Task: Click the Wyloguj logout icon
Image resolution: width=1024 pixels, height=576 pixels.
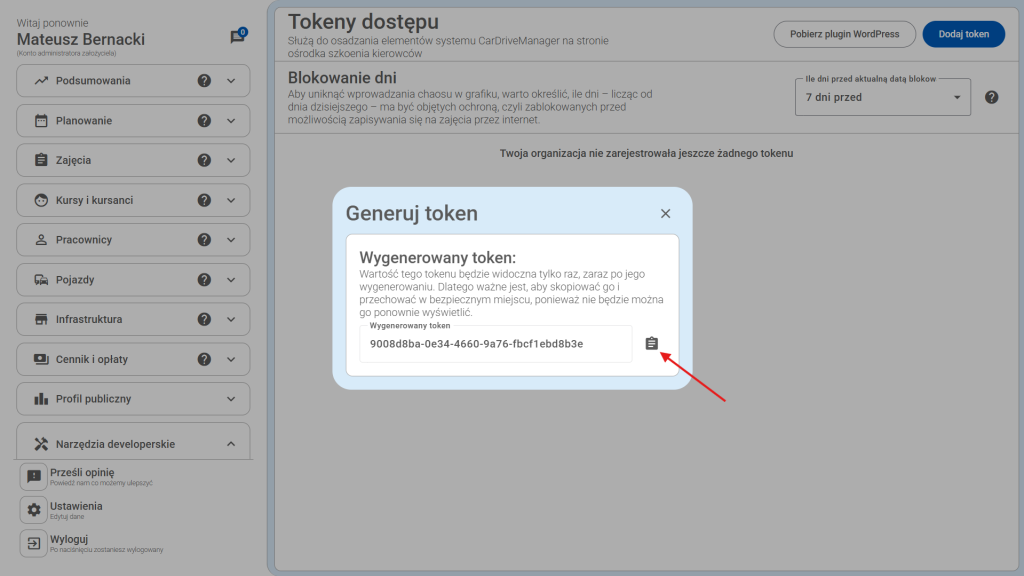Action: tap(33, 543)
